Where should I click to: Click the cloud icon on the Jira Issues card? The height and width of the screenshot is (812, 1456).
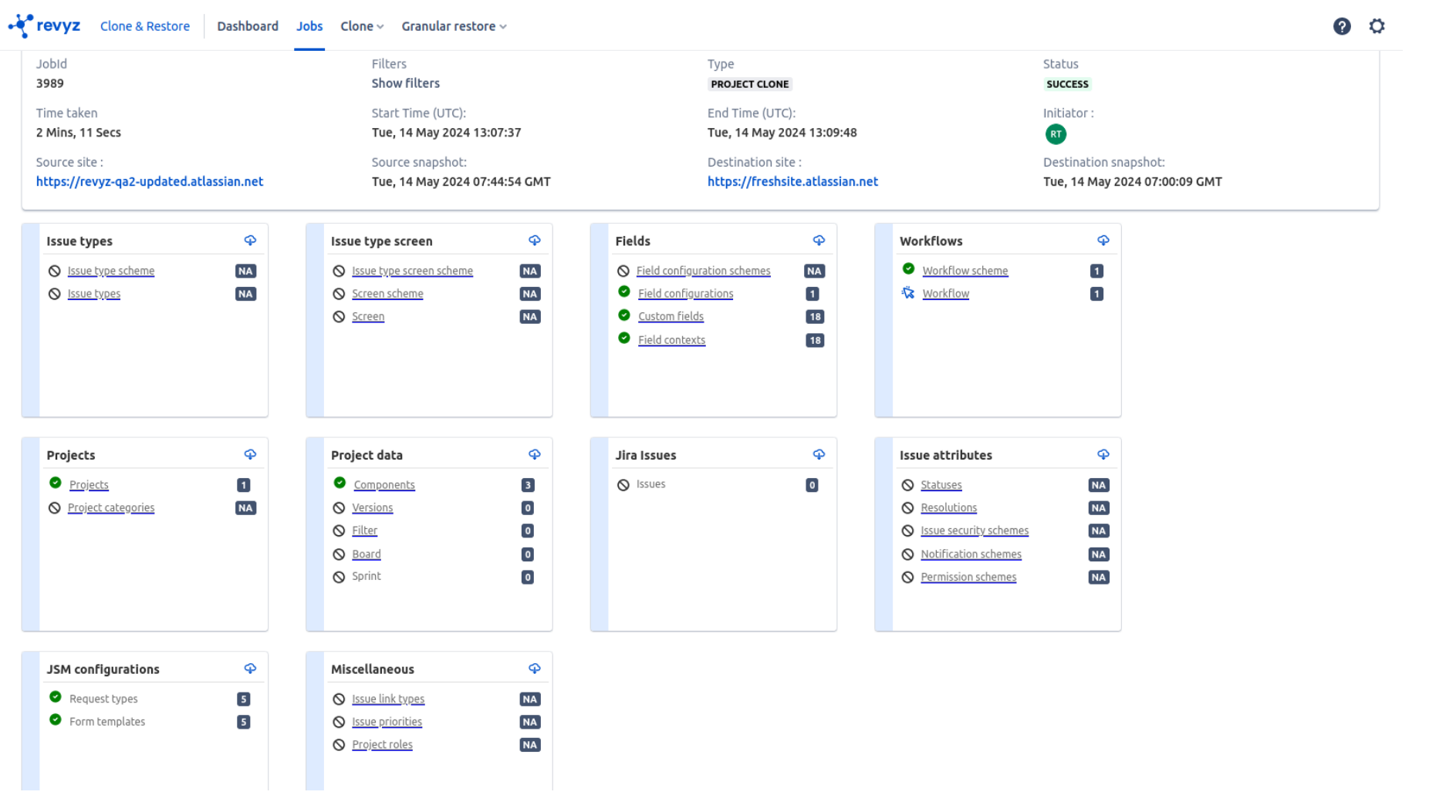click(819, 455)
